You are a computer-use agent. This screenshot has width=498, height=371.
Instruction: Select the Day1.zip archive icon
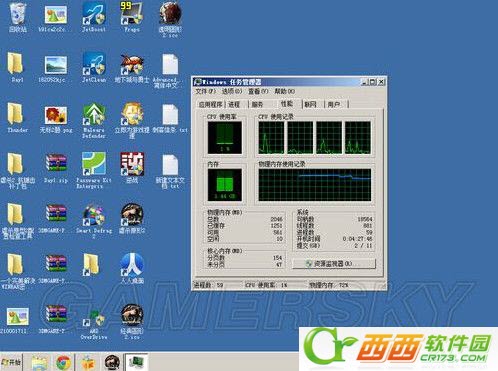tap(56, 168)
